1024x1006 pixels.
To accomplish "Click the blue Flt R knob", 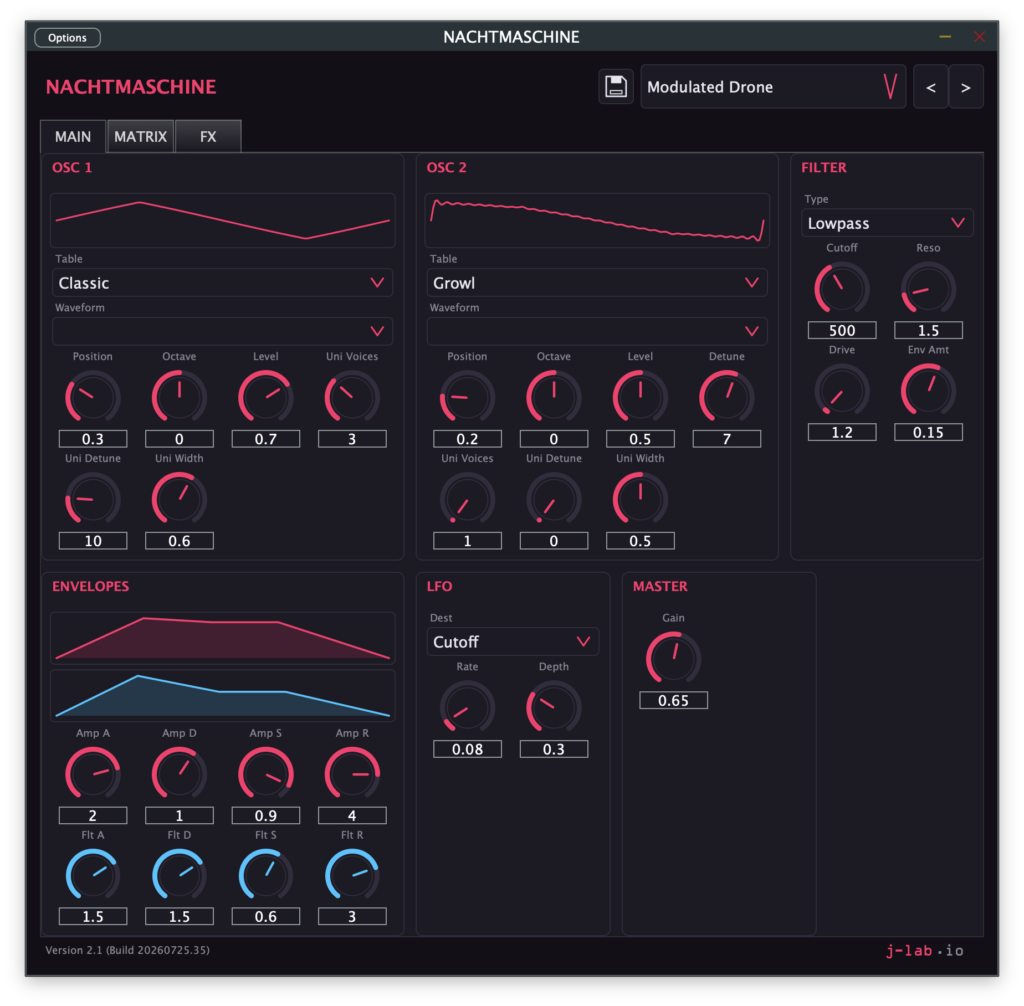I will coord(352,875).
